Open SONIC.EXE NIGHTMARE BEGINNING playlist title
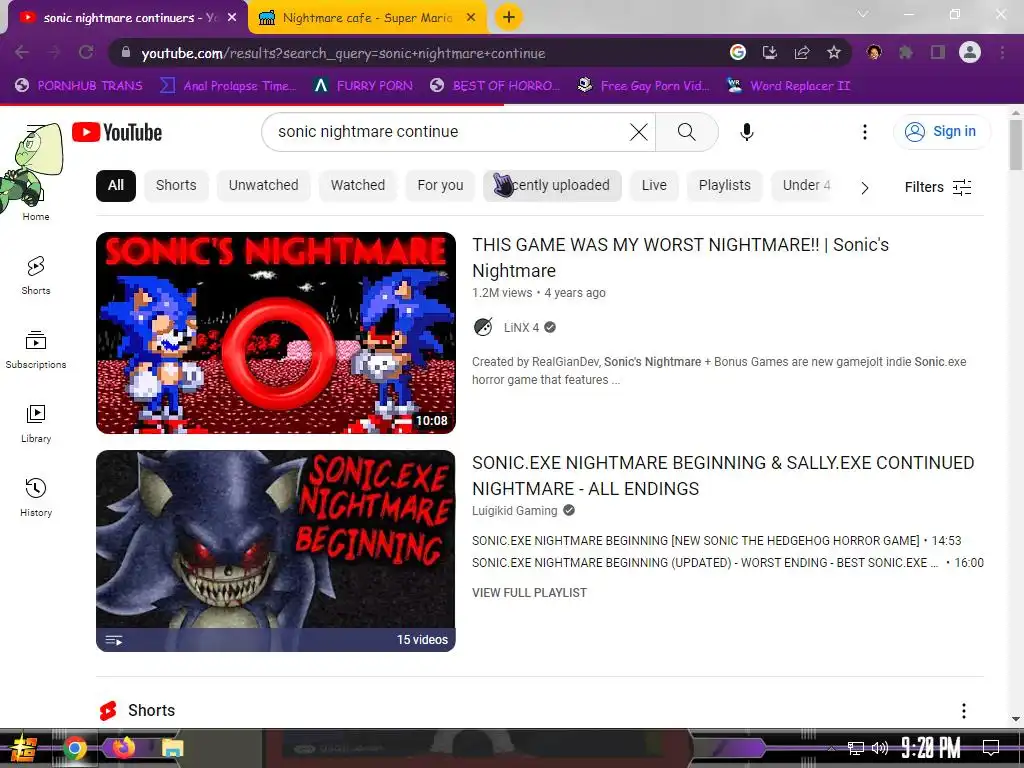1024x768 pixels. (723, 475)
